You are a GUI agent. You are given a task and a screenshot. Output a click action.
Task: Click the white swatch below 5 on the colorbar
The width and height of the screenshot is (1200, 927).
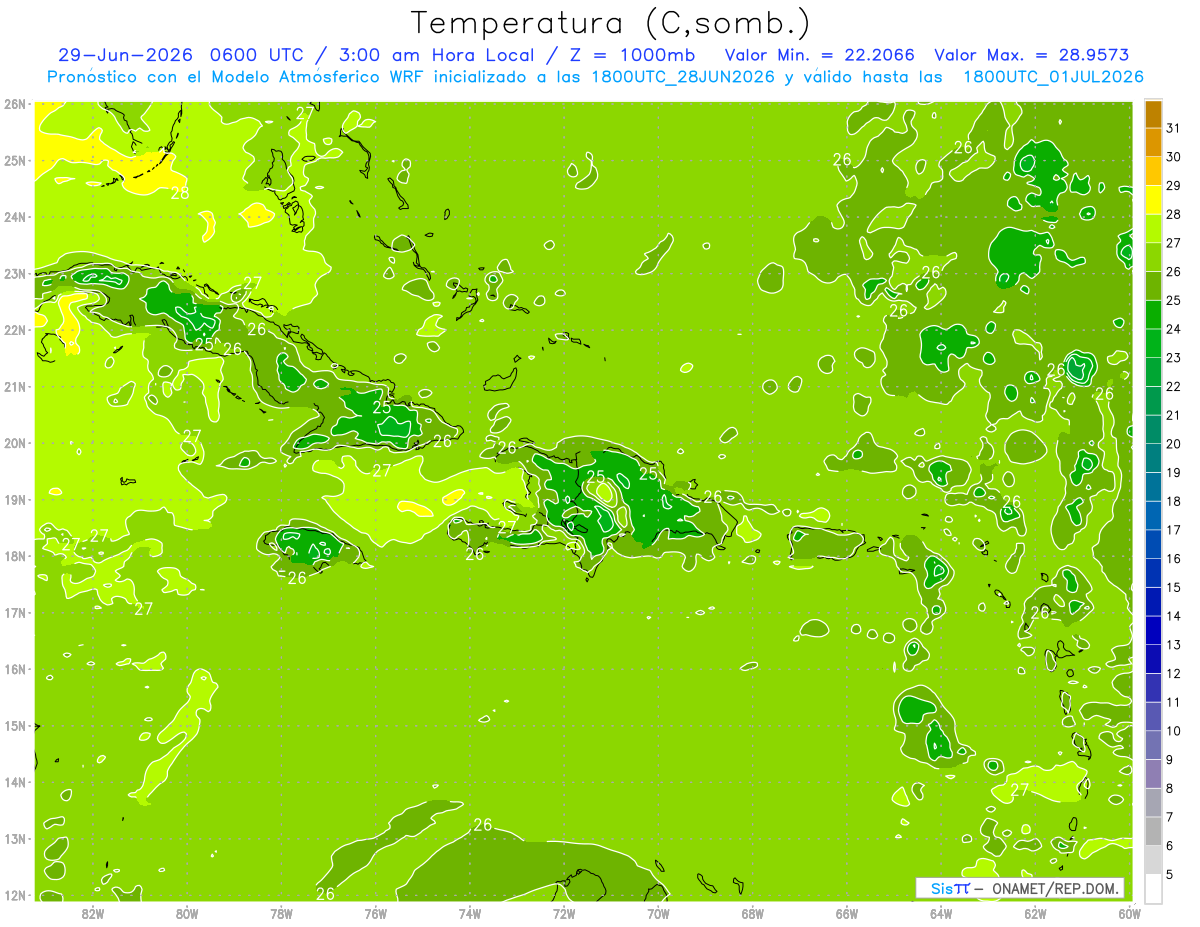1153,888
